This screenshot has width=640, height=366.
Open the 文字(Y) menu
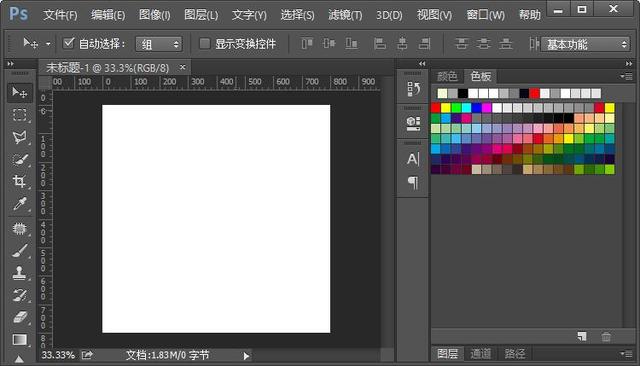tap(249, 16)
